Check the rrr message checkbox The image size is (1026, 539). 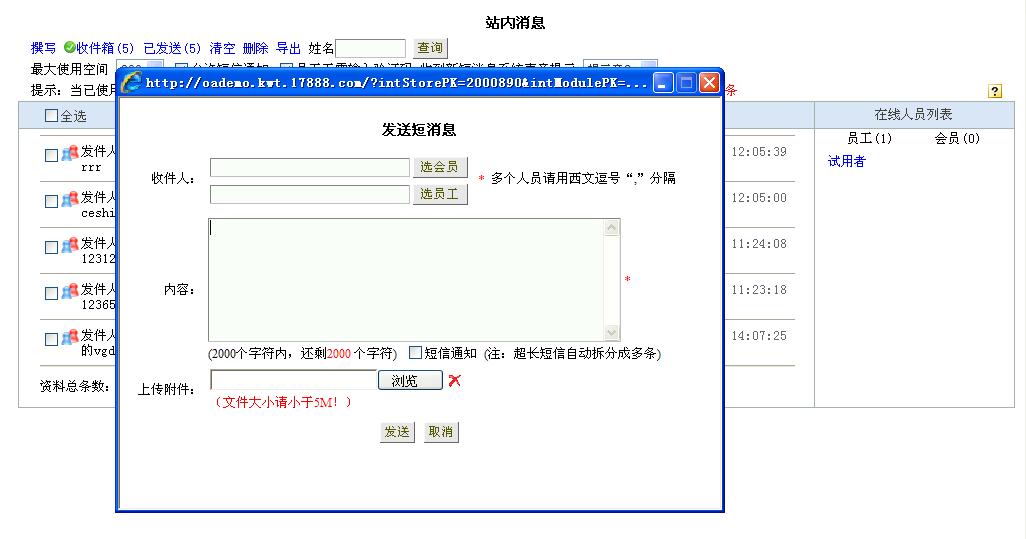pyautogui.click(x=51, y=156)
